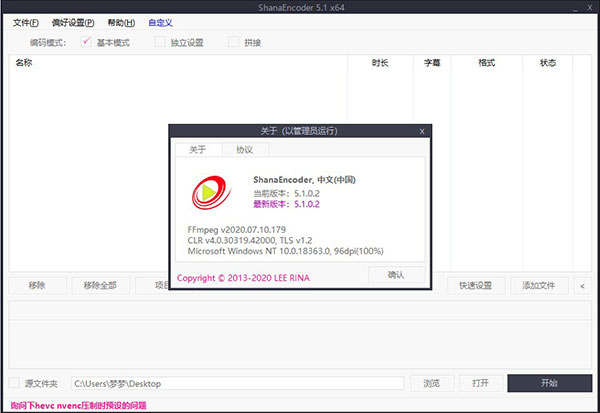Click the 移除 button
Viewport: 600px width, 413px height.
38,286
